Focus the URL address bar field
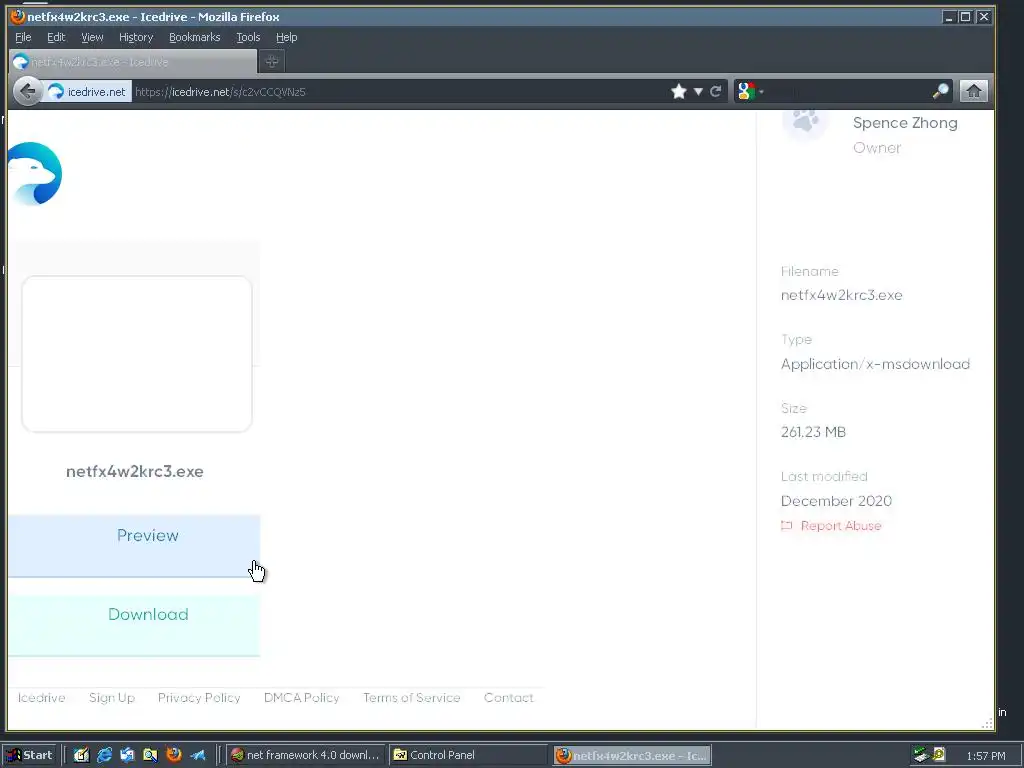This screenshot has height=768, width=1024. pos(398,91)
